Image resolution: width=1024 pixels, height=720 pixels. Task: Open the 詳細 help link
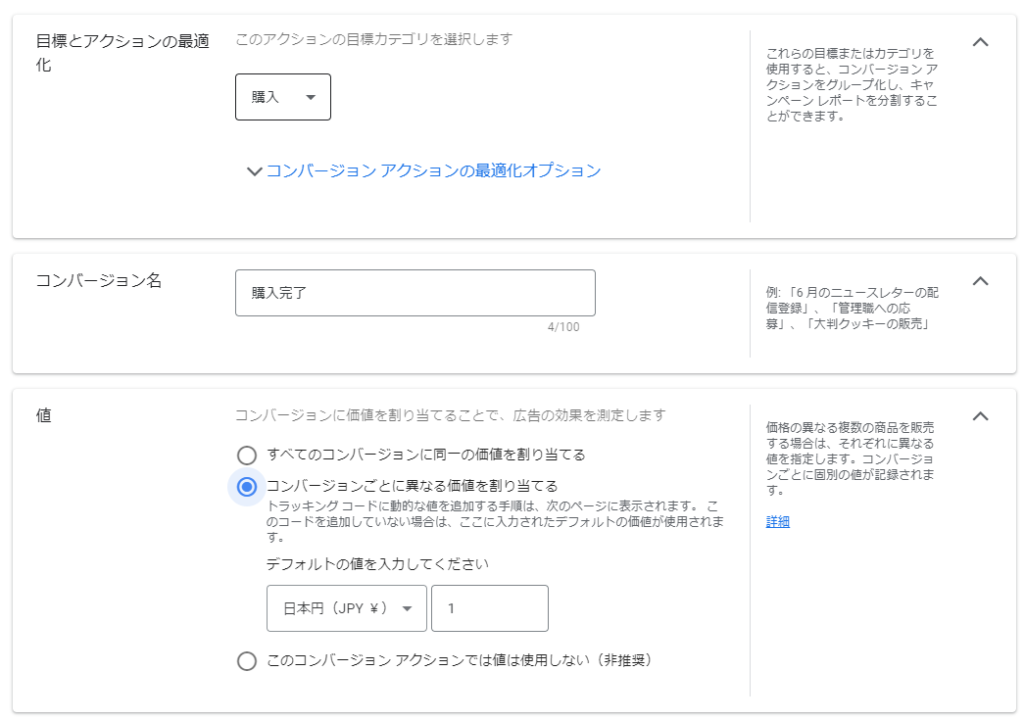click(778, 522)
